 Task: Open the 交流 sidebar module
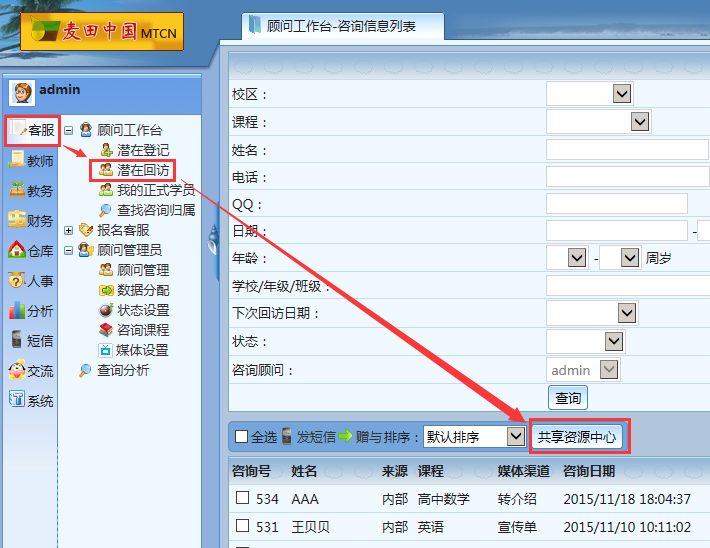(x=31, y=371)
